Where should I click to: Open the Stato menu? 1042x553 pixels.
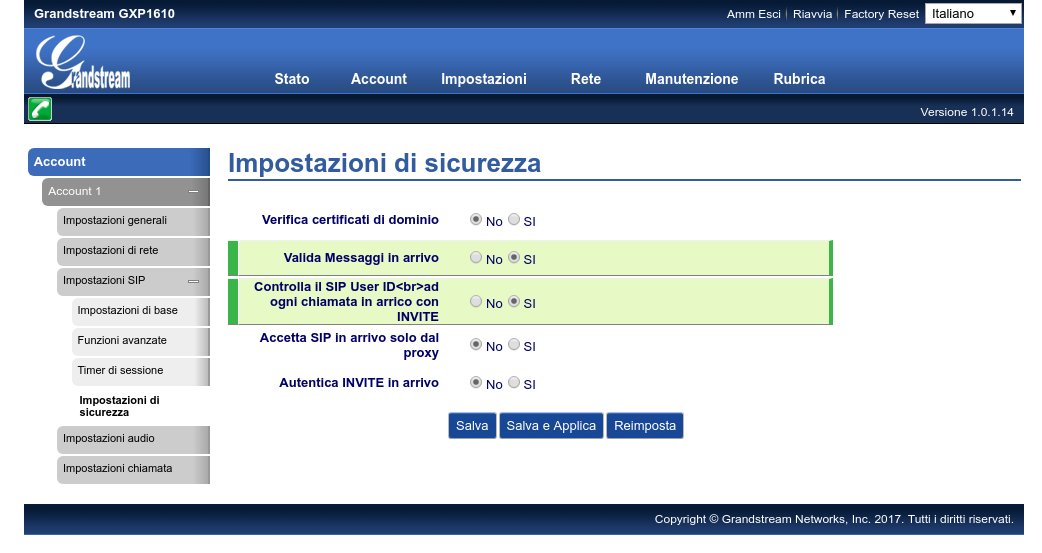point(292,78)
